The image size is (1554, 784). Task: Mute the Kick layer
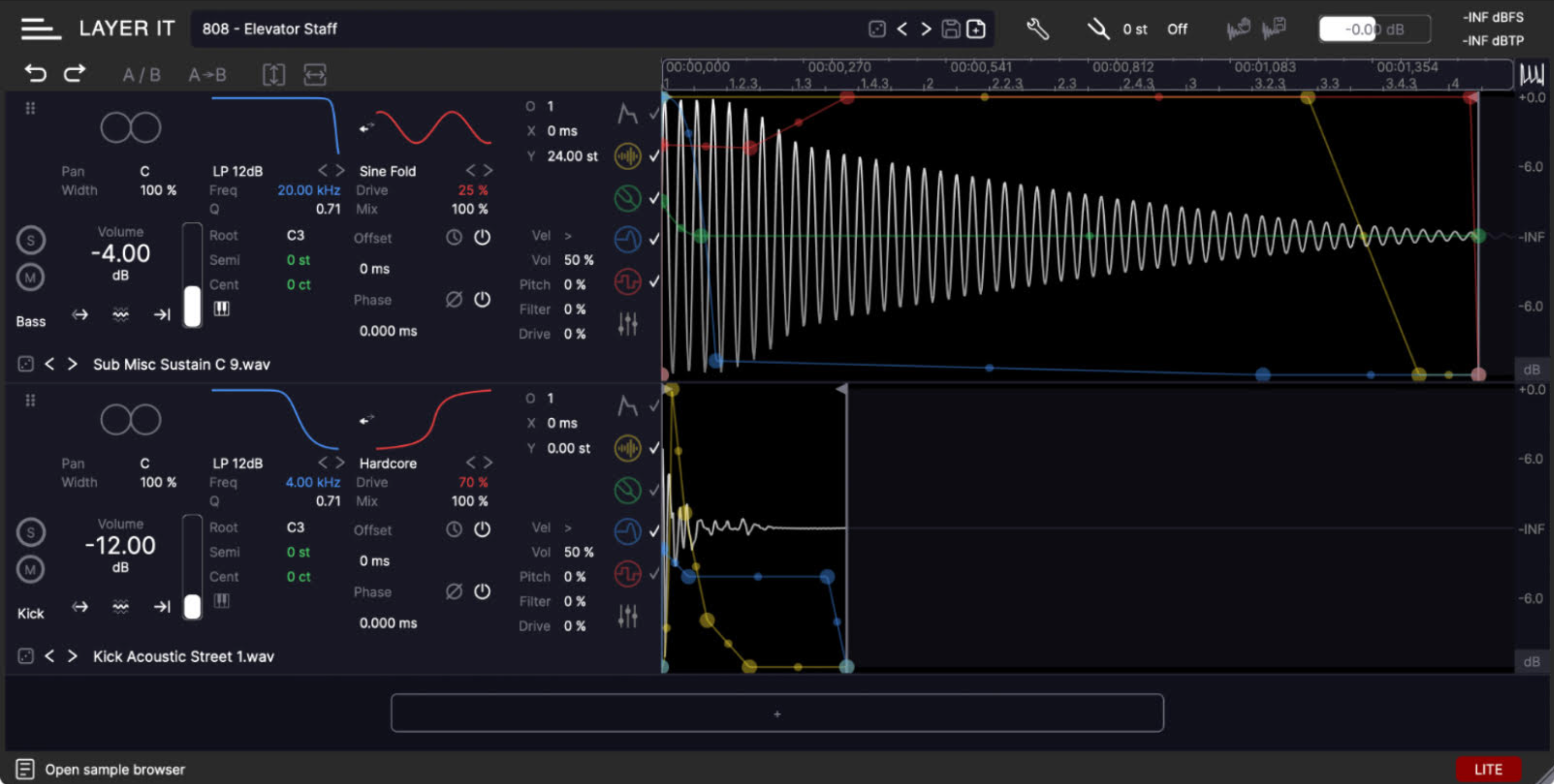click(30, 569)
